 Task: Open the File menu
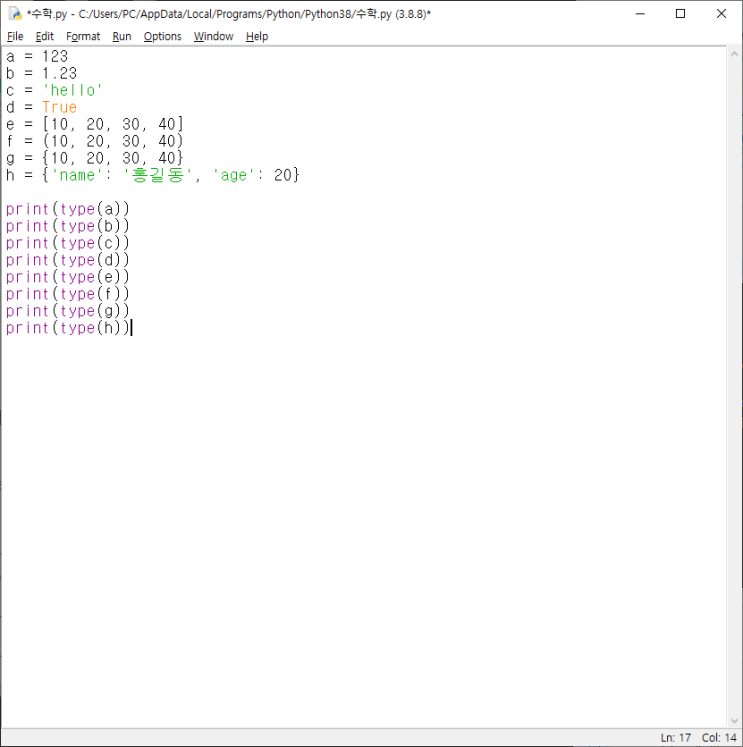tap(15, 37)
